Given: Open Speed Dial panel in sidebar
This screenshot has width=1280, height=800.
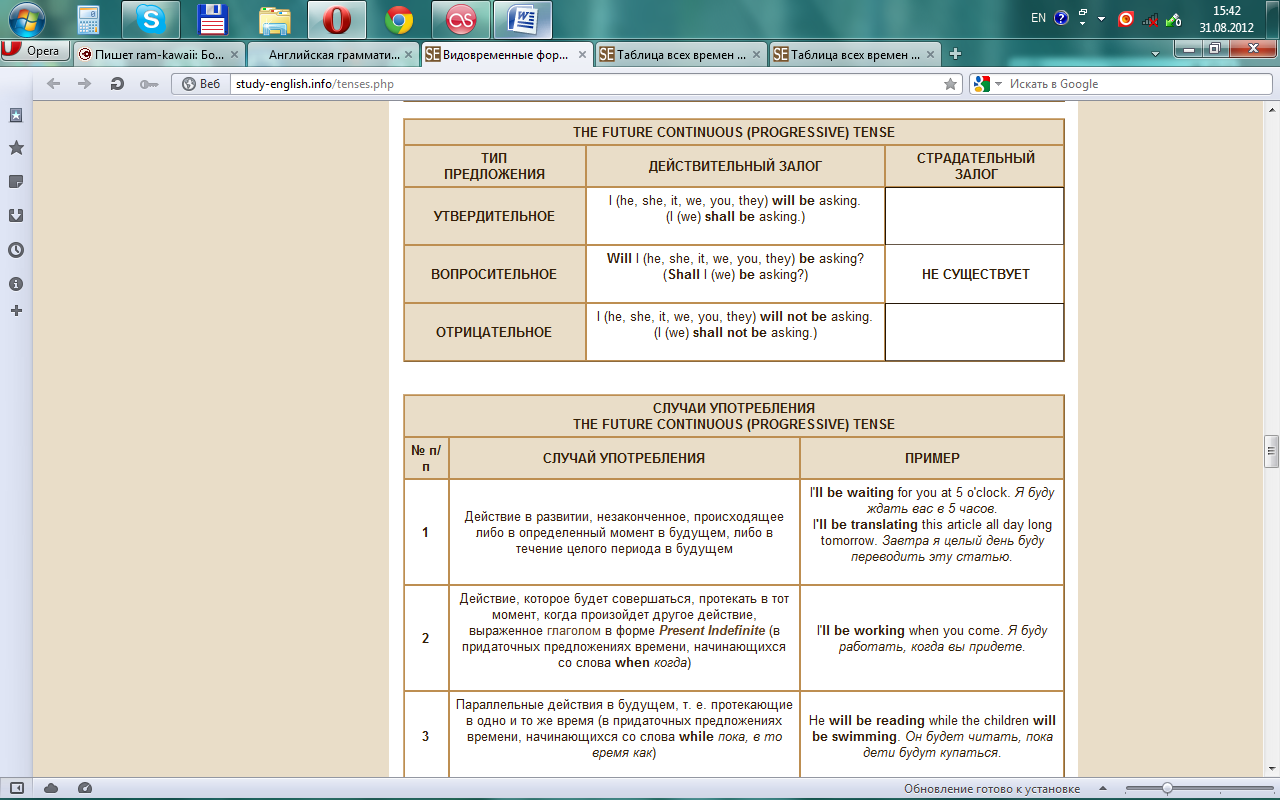Looking at the screenshot, I should click(16, 115).
